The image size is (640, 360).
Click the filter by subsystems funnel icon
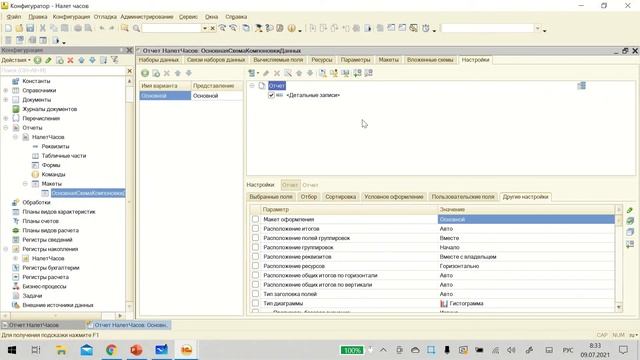[x=115, y=60]
